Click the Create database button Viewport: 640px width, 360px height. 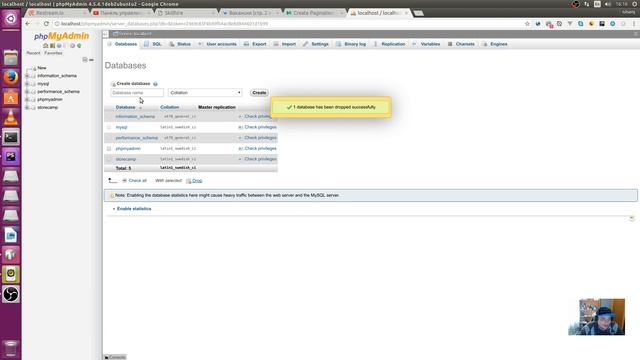pos(259,93)
